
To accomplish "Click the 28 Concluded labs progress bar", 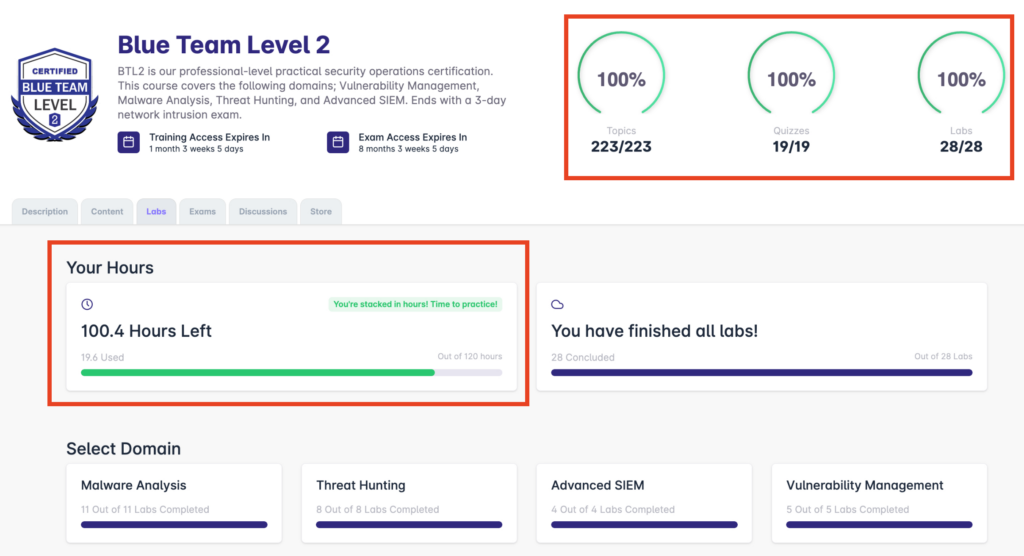I will [761, 372].
